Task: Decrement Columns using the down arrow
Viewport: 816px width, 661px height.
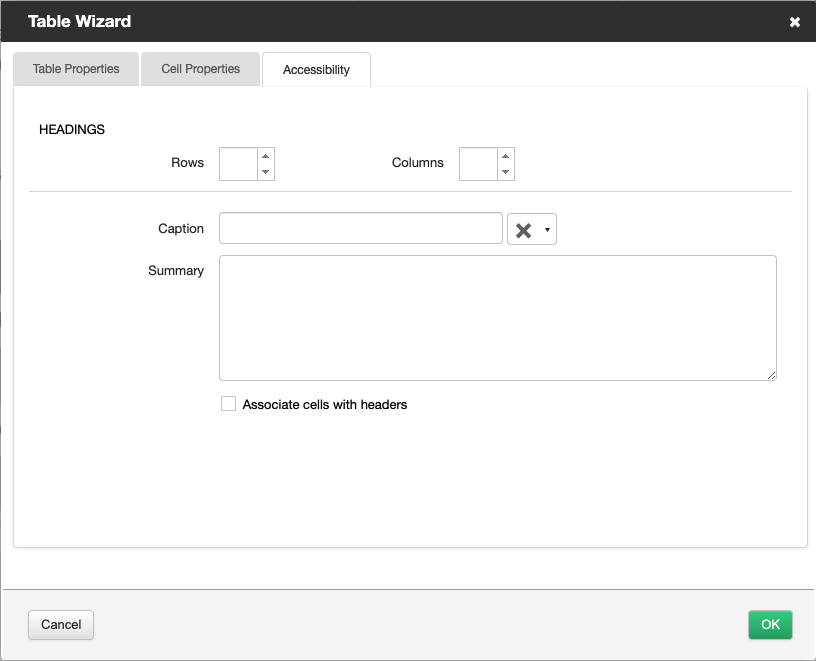Action: pos(506,171)
